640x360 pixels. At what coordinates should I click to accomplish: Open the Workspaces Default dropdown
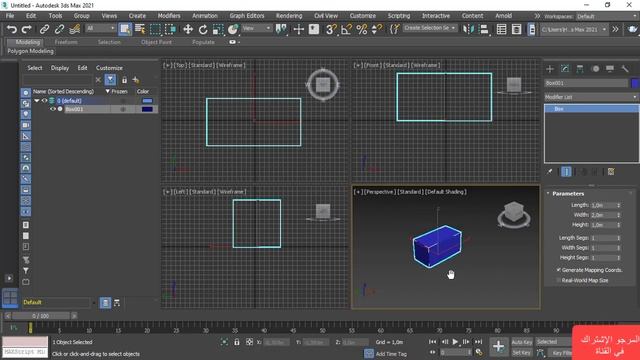tap(607, 16)
